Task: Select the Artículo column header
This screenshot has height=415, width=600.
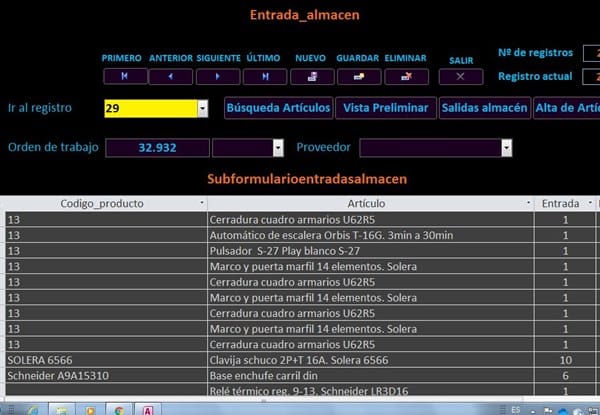Action: pos(366,203)
